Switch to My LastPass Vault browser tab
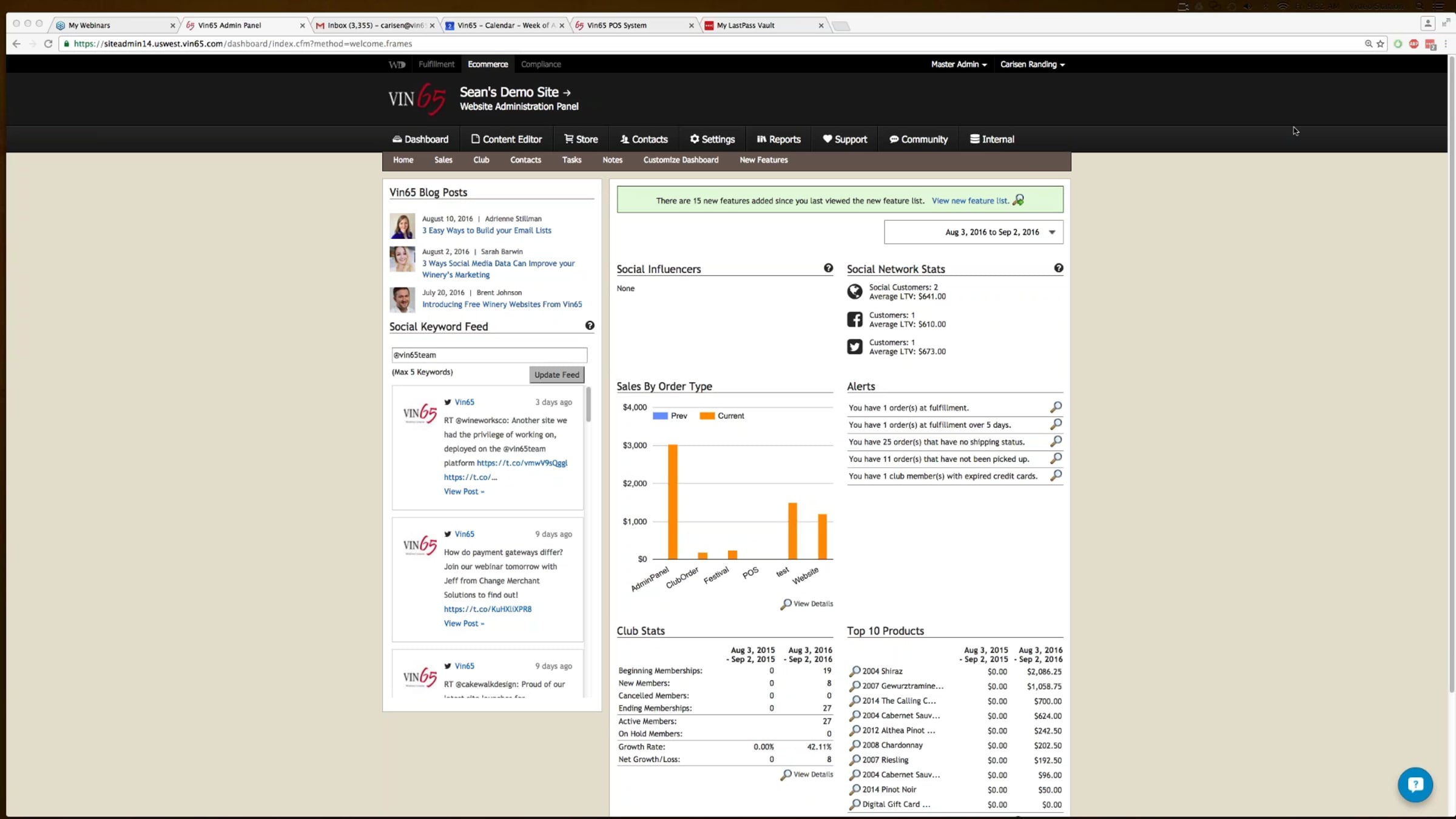The height and width of the screenshot is (819, 1456). (x=764, y=25)
